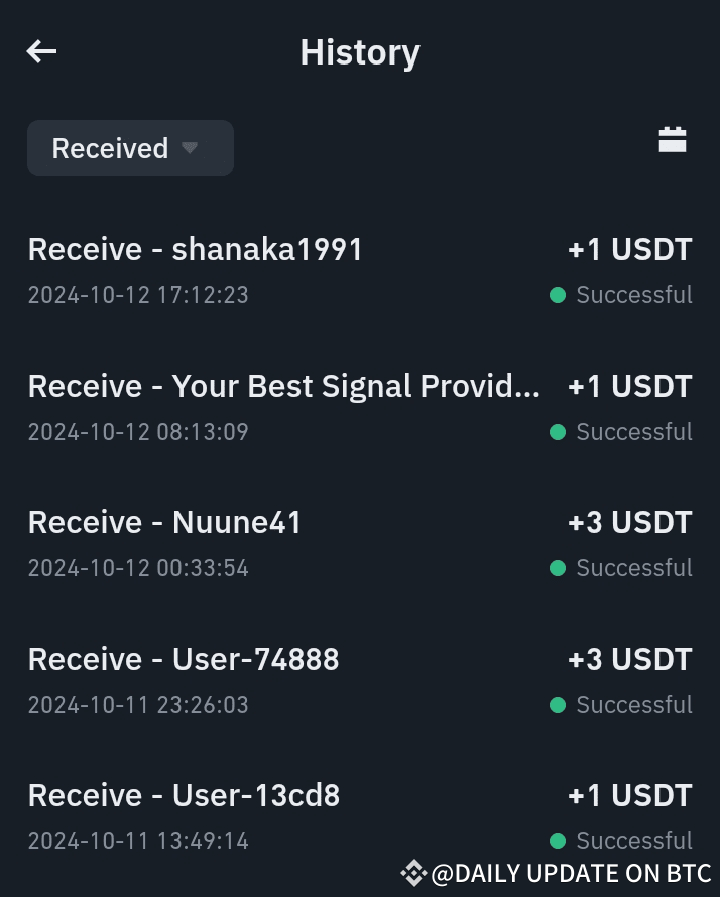This screenshot has width=720, height=897.
Task: Open the Receive - User-13cd8 entry
Action: tap(184, 795)
